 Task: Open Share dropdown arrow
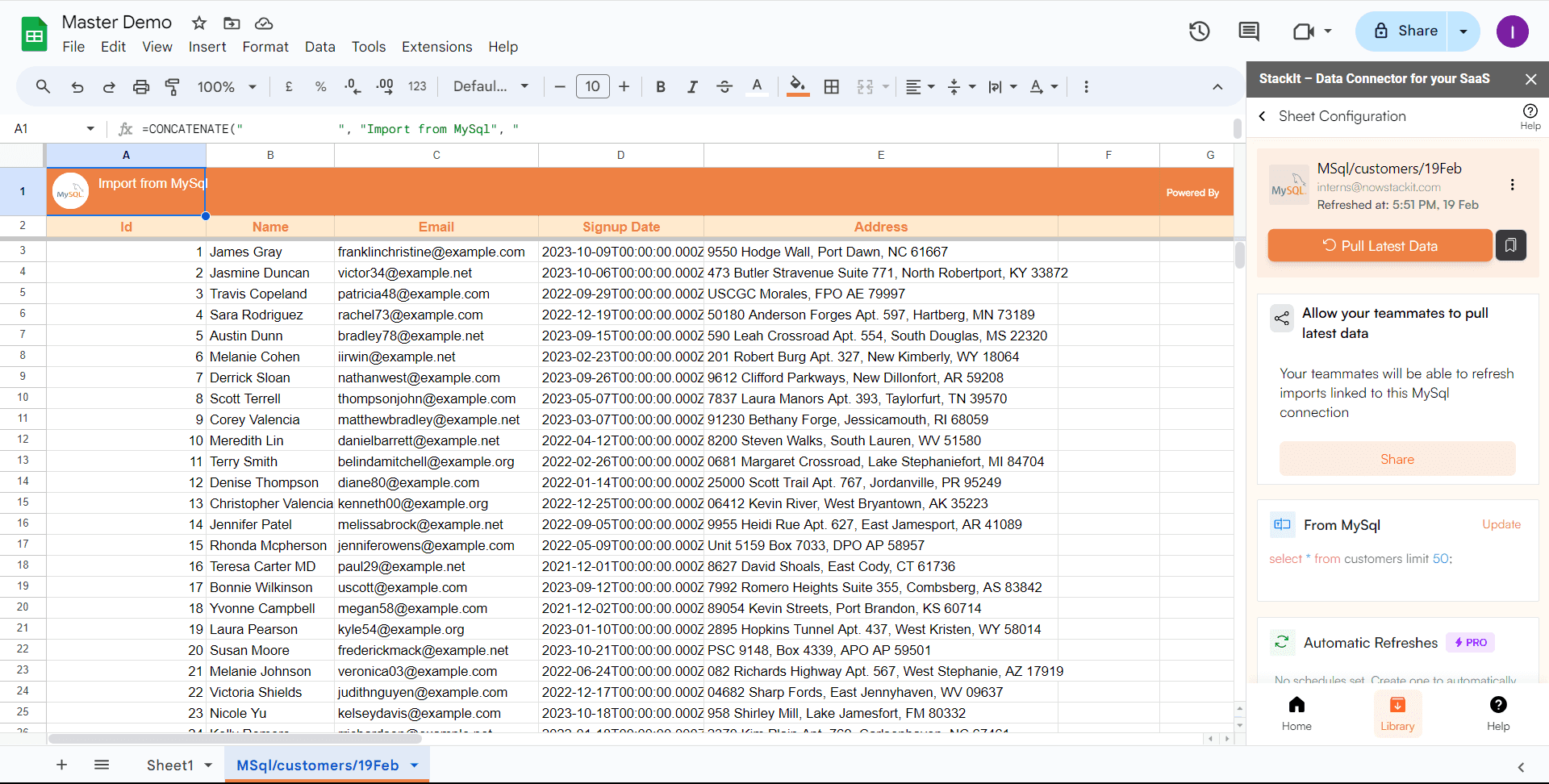click(x=1463, y=31)
